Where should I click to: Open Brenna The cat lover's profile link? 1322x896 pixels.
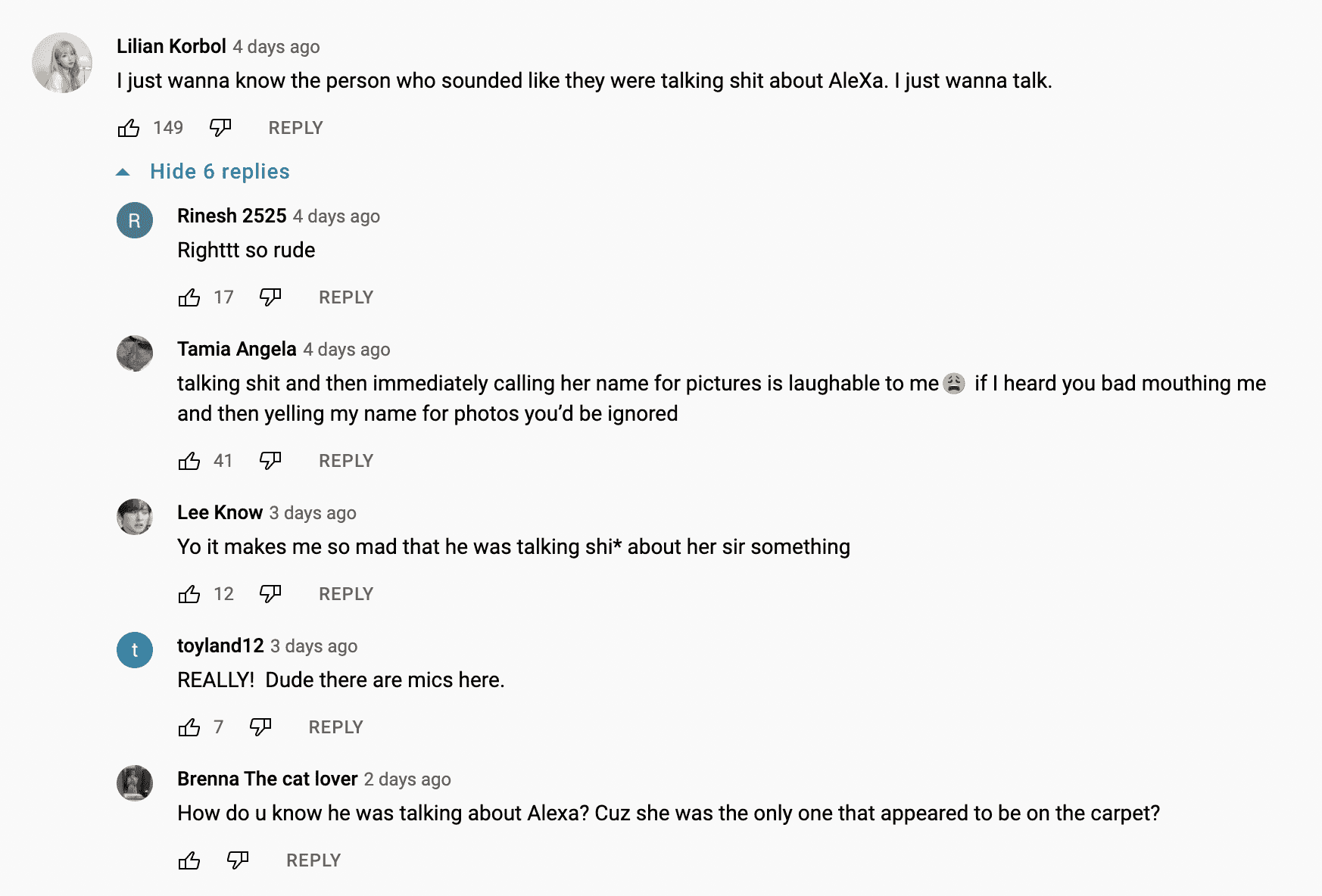267,779
